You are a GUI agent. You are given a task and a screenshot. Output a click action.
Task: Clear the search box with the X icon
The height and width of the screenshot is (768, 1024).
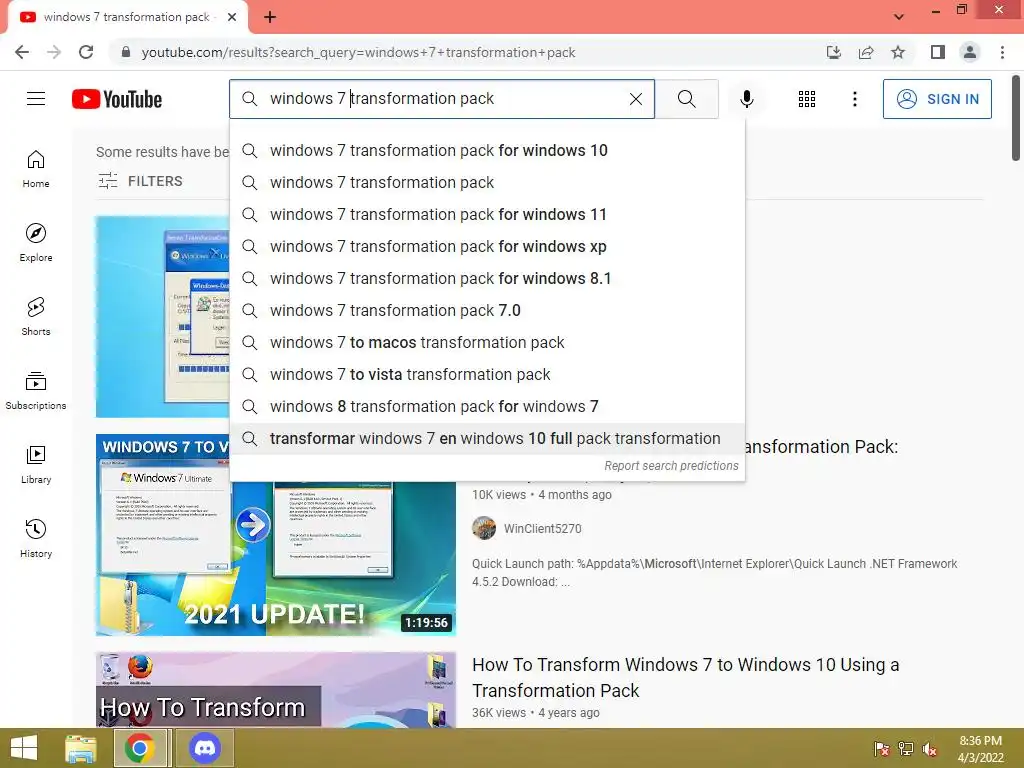[635, 99]
